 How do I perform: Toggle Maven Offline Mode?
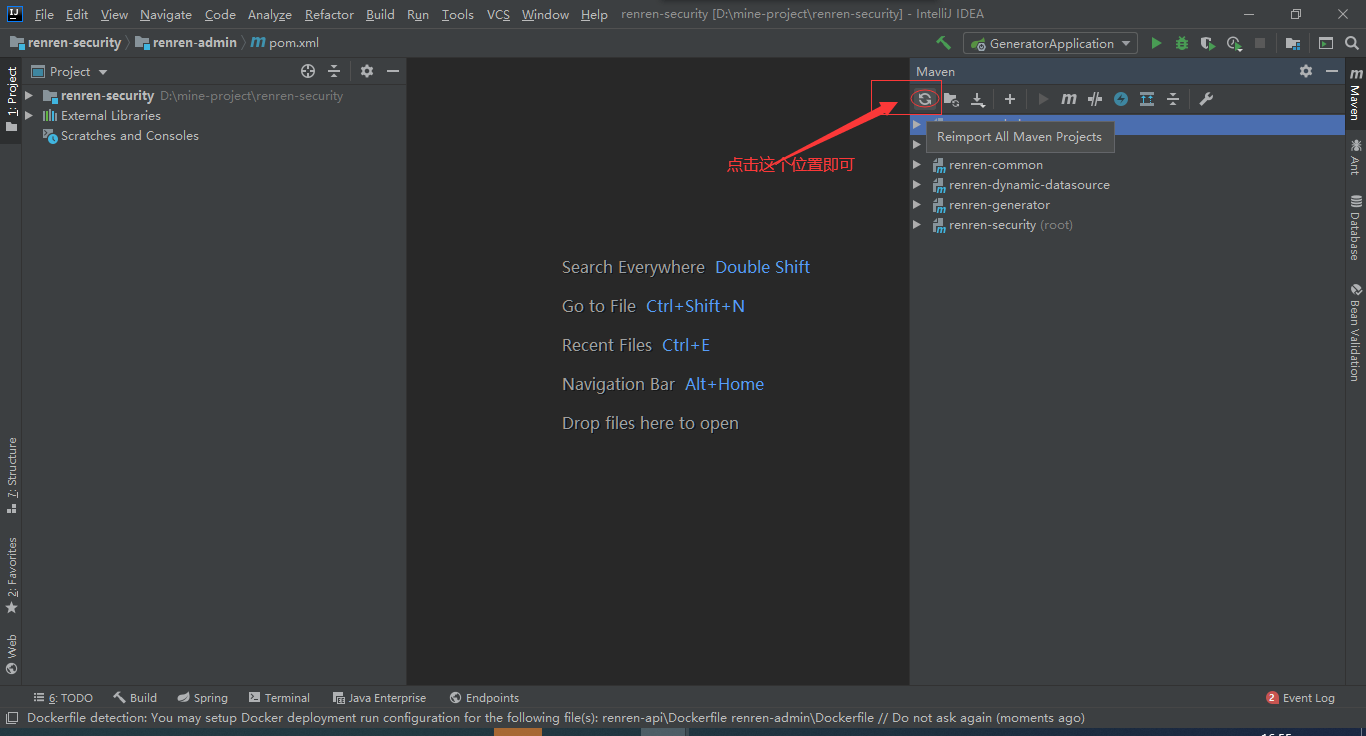click(x=1120, y=98)
